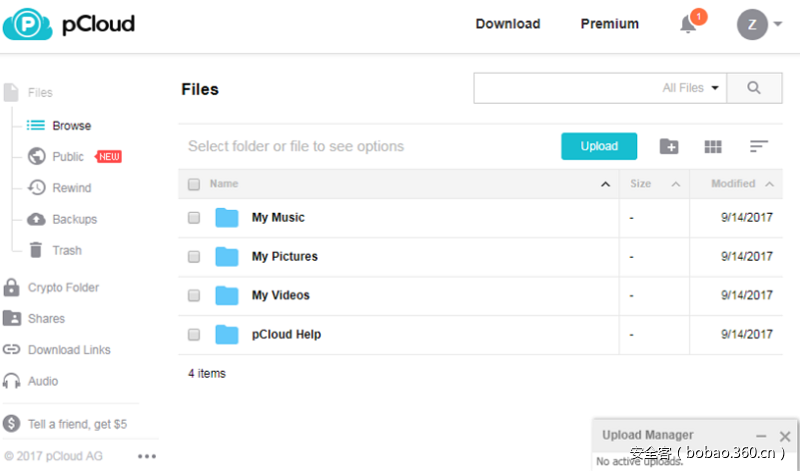Open the All Files filter dropdown
The image size is (800, 471).
coord(691,88)
